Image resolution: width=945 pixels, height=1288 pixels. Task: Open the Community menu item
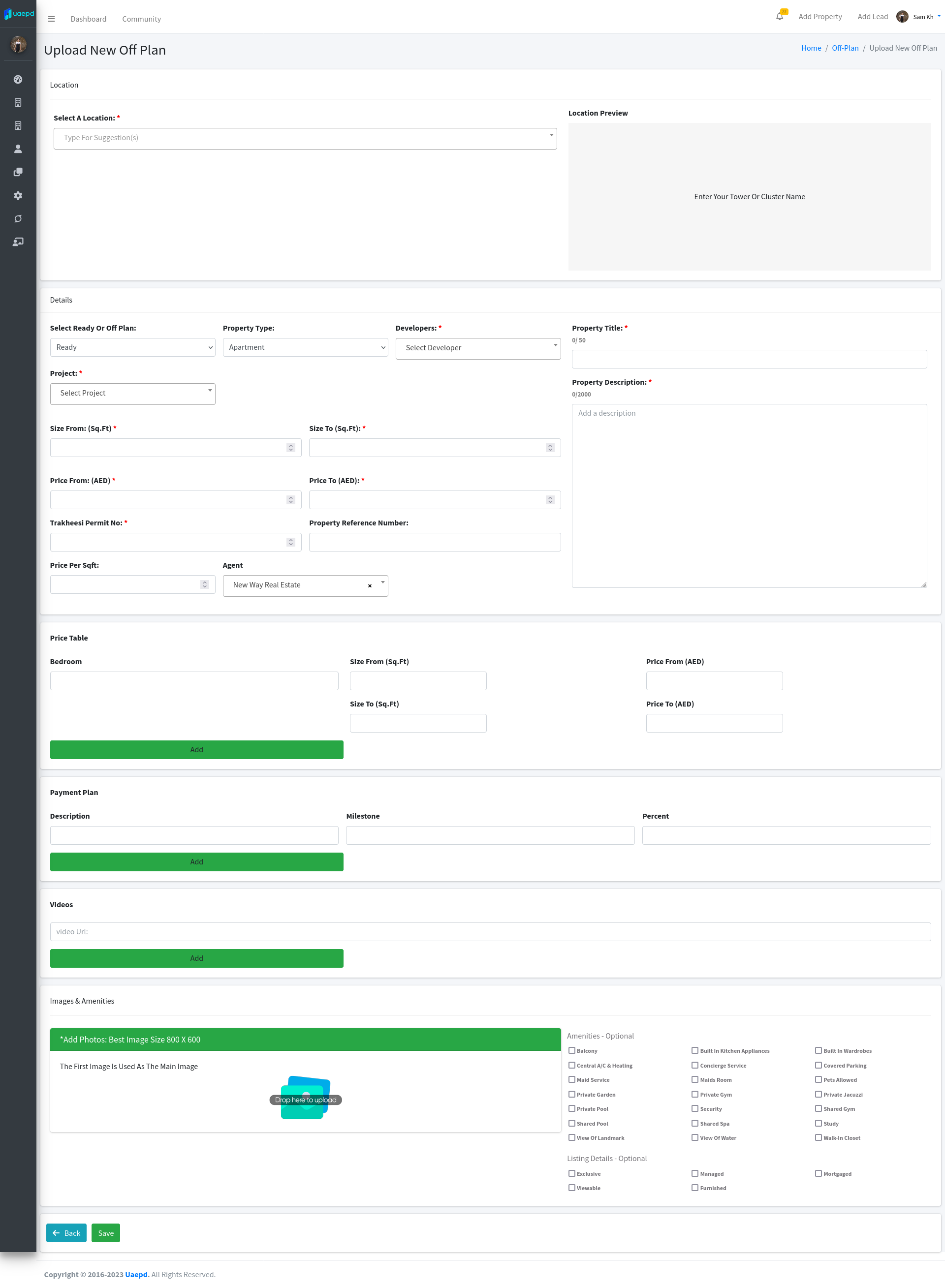click(141, 19)
